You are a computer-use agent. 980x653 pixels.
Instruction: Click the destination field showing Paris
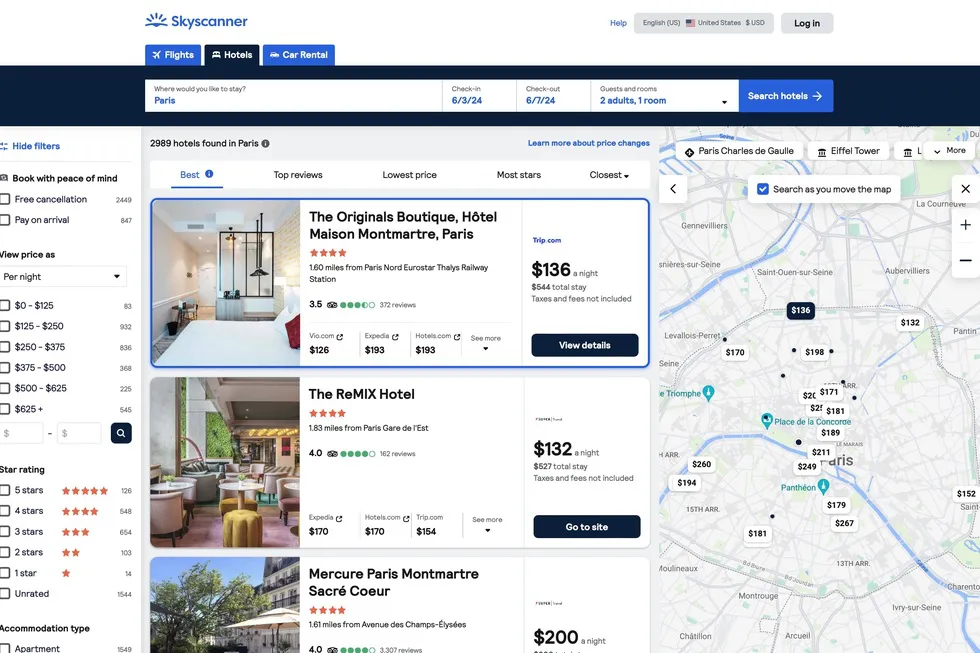[x=294, y=96]
